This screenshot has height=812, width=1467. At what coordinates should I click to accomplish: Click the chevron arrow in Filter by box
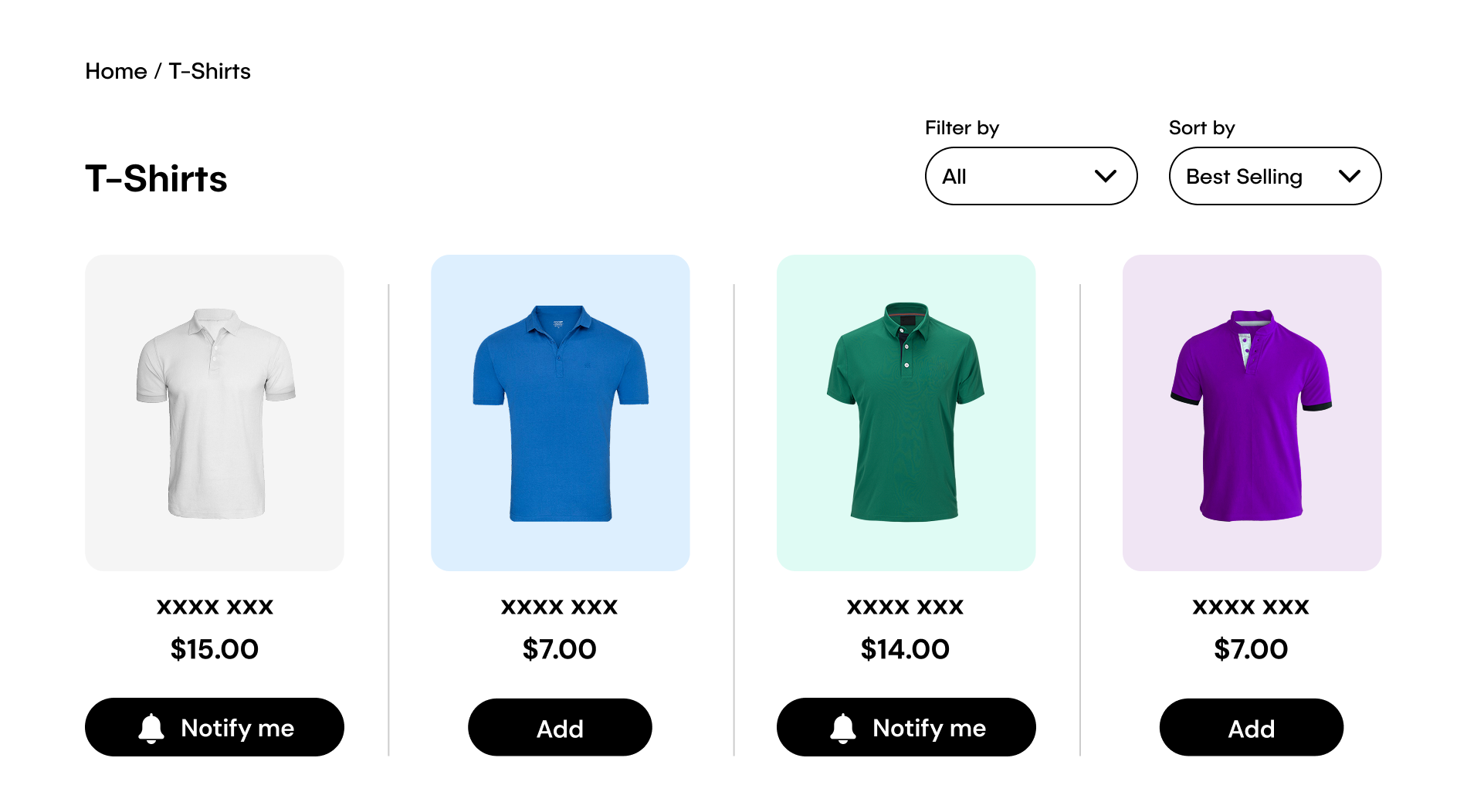pos(1106,176)
